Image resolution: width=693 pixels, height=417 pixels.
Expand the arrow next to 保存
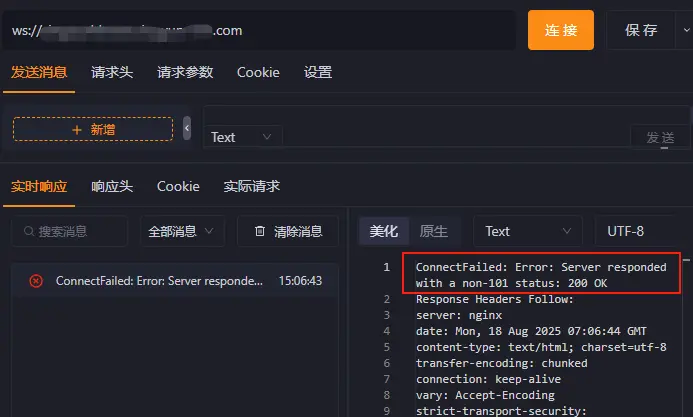tap(686, 30)
